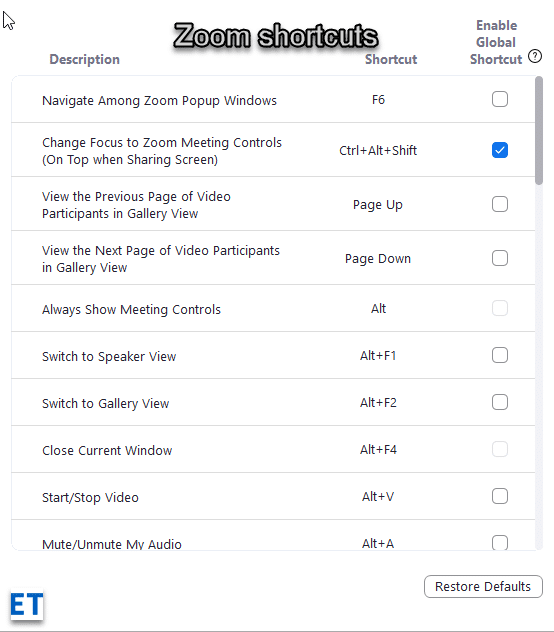This screenshot has height=632, width=554.
Task: Enable global shortcut for Page Up
Action: (500, 204)
